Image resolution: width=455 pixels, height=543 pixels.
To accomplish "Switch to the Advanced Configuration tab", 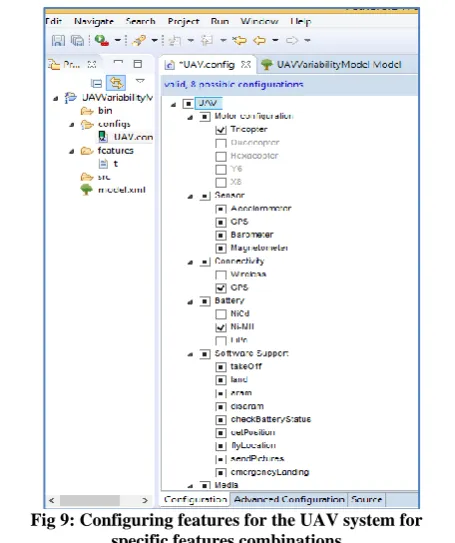I will point(289,499).
